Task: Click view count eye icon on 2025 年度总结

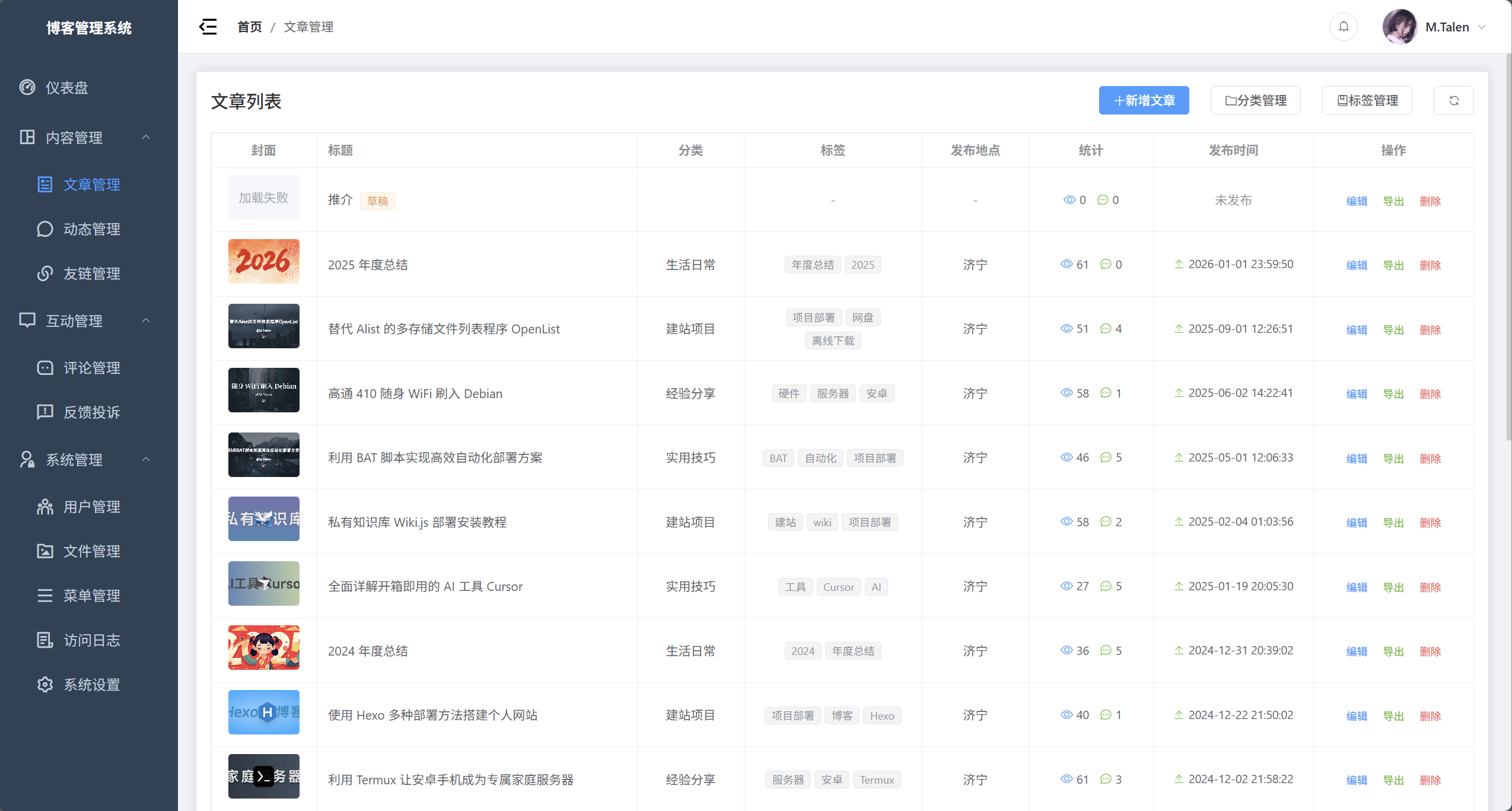Action: pyautogui.click(x=1067, y=264)
